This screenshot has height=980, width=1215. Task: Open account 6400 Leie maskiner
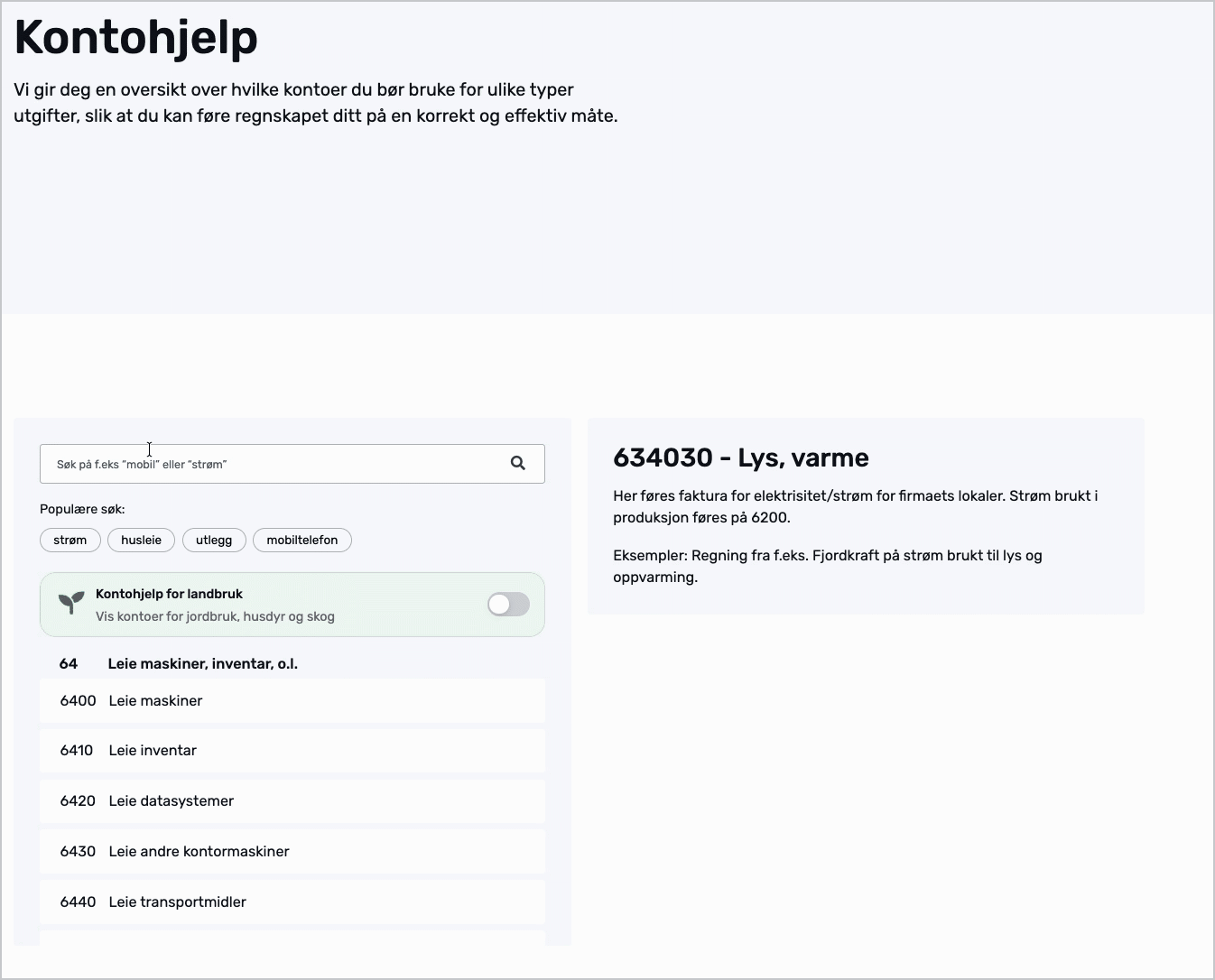coord(292,701)
